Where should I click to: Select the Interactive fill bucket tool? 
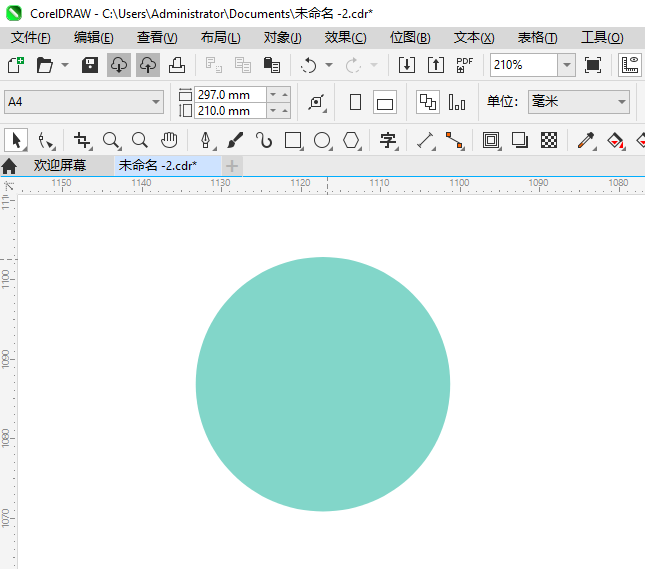(615, 140)
